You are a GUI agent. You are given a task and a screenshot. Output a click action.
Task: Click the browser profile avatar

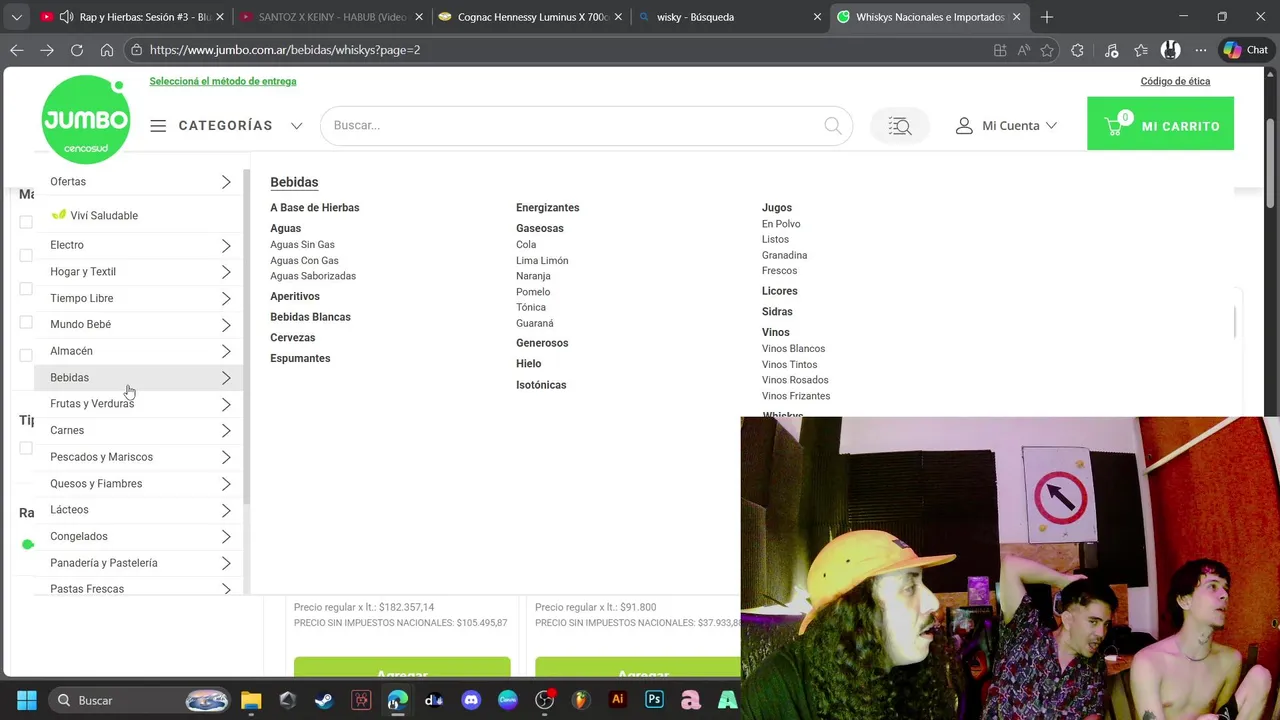[1171, 50]
